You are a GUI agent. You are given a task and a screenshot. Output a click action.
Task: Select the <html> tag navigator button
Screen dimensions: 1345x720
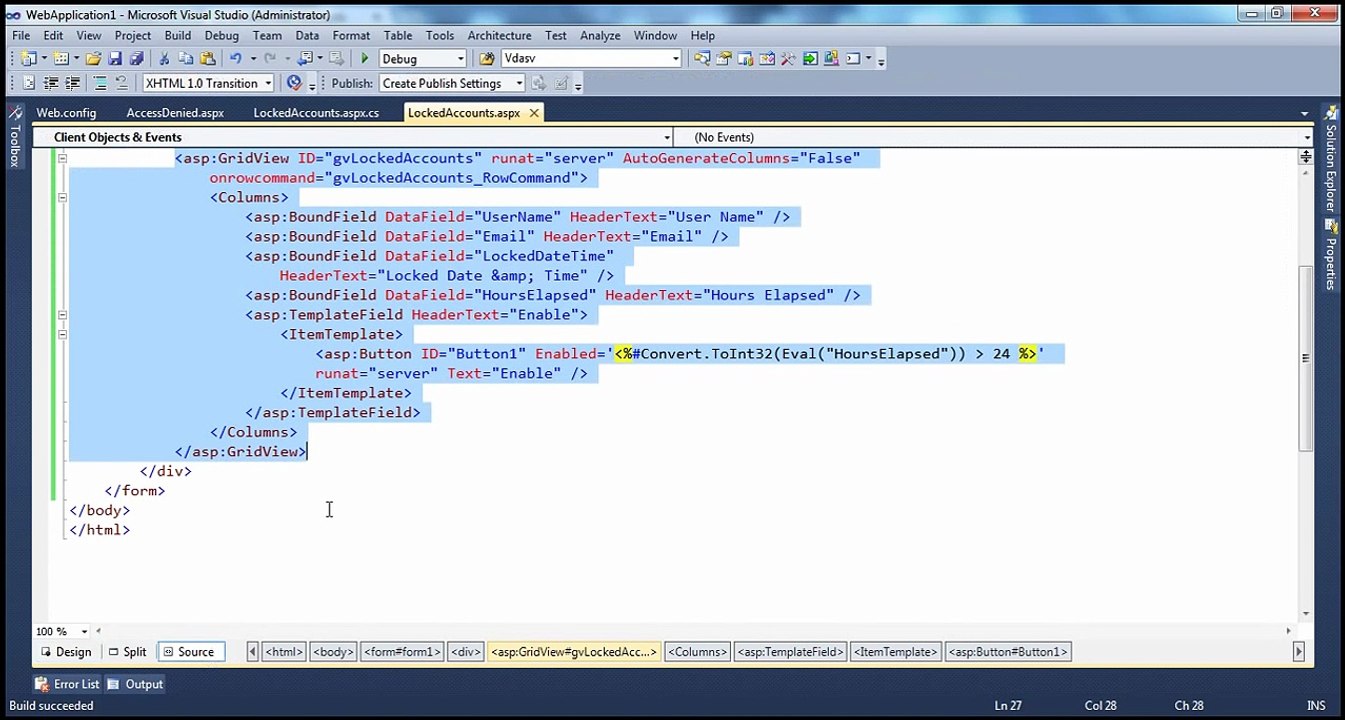(x=284, y=652)
